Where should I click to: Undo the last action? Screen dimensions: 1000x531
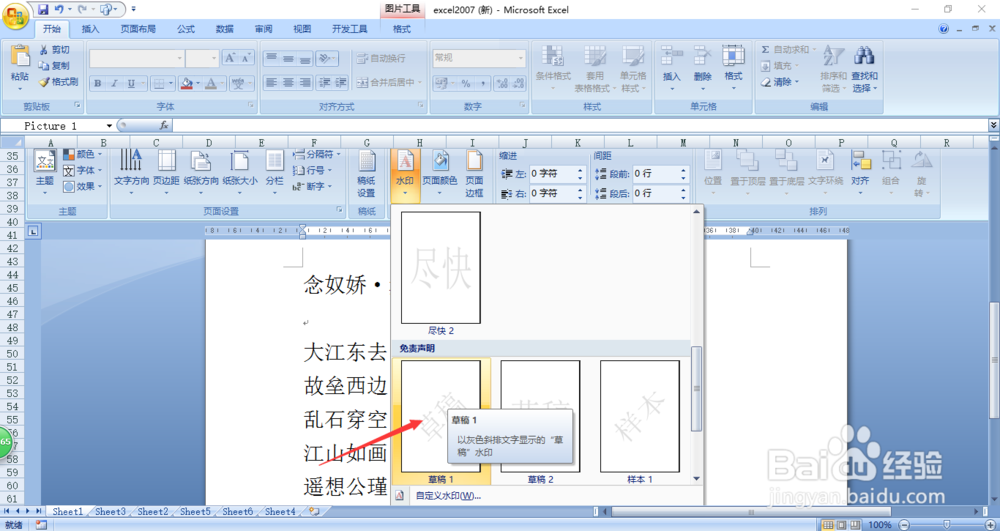59,9
